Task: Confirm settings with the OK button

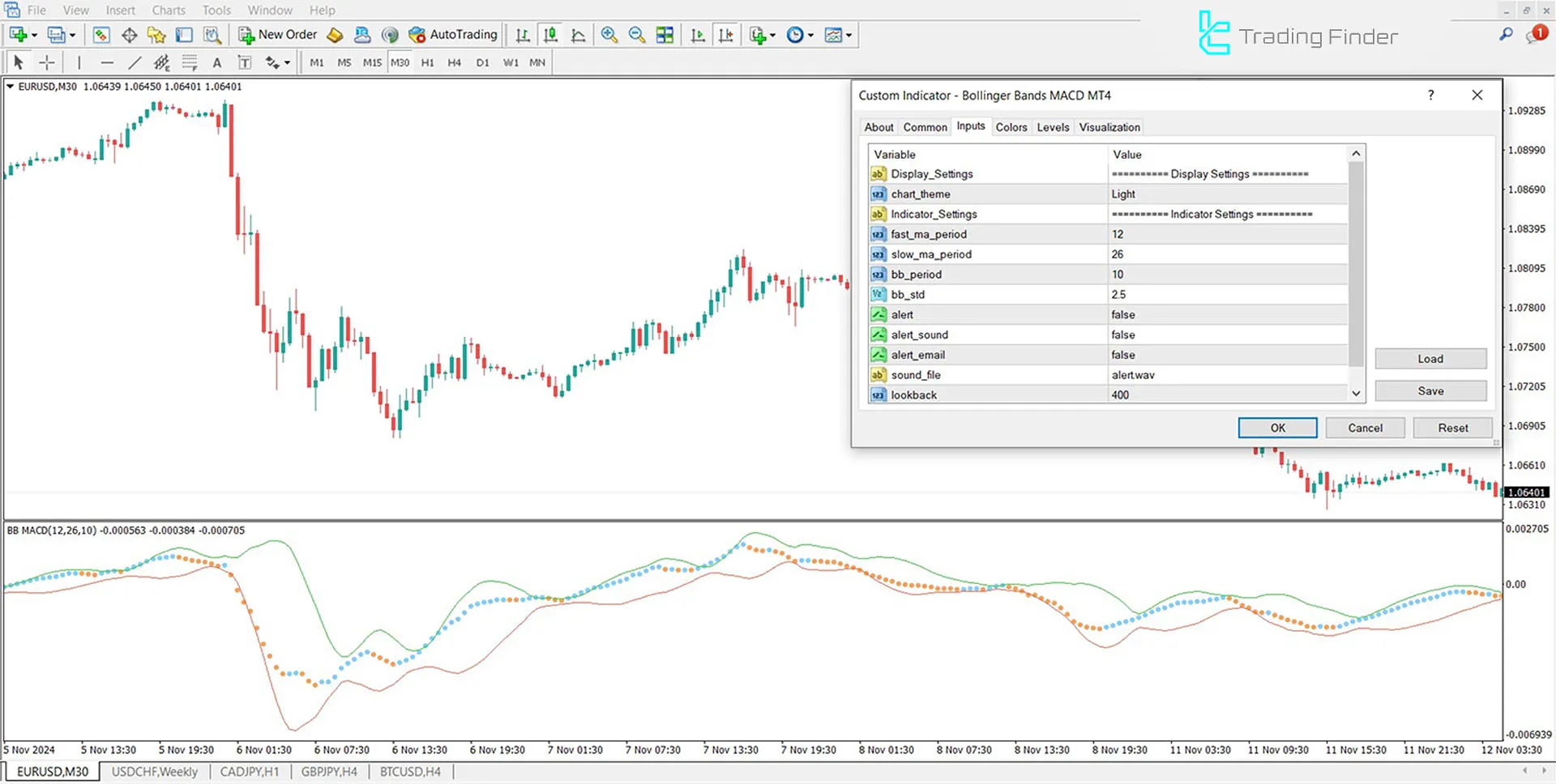Action: (x=1277, y=428)
